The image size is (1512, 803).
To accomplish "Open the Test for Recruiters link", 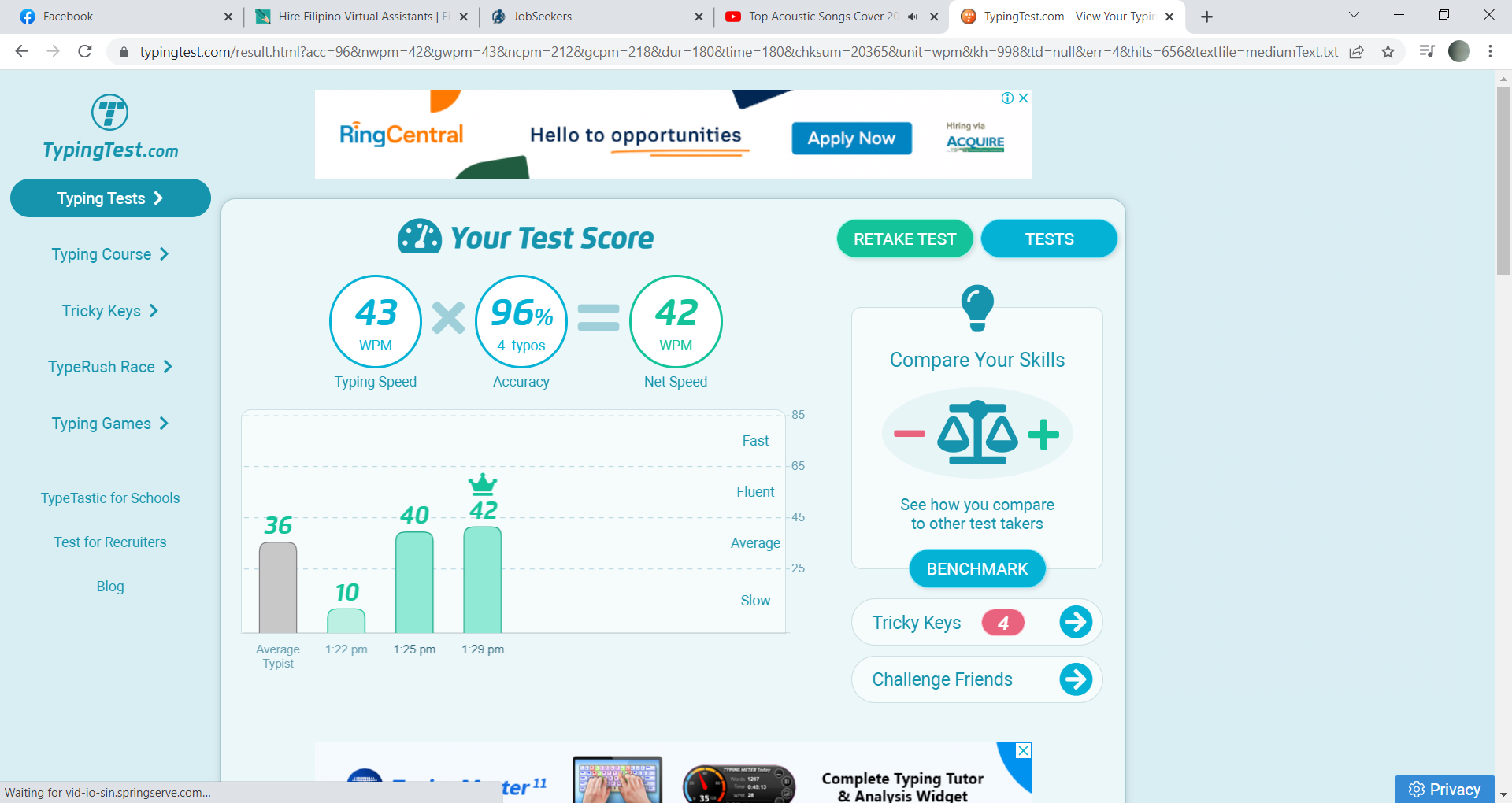I will click(x=110, y=542).
